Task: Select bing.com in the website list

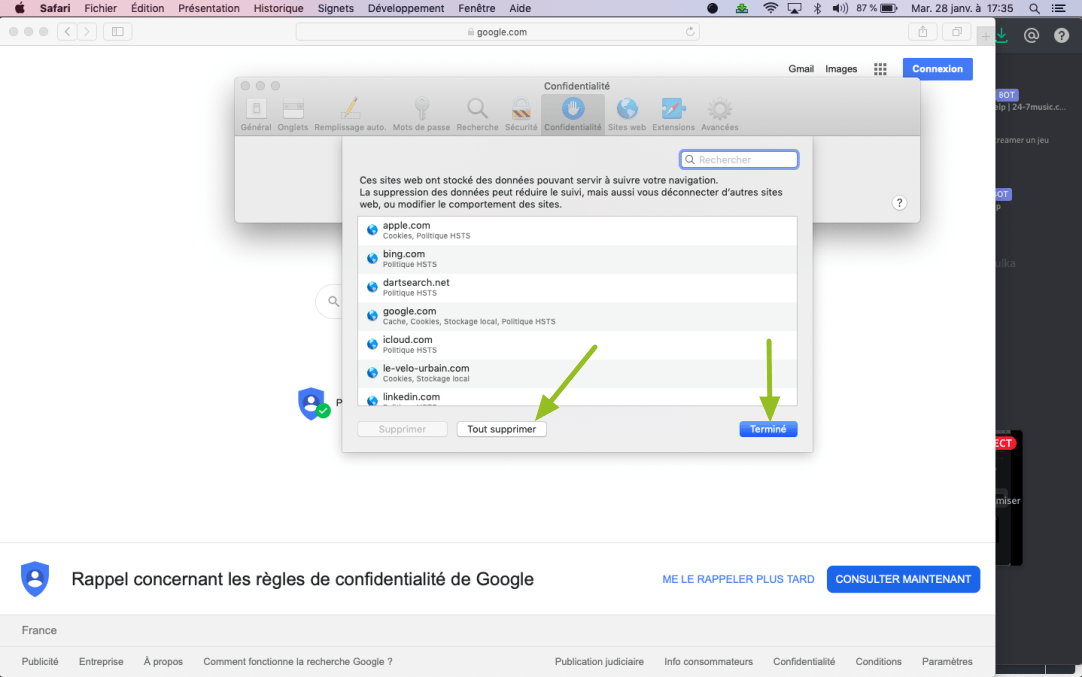Action: (578, 259)
